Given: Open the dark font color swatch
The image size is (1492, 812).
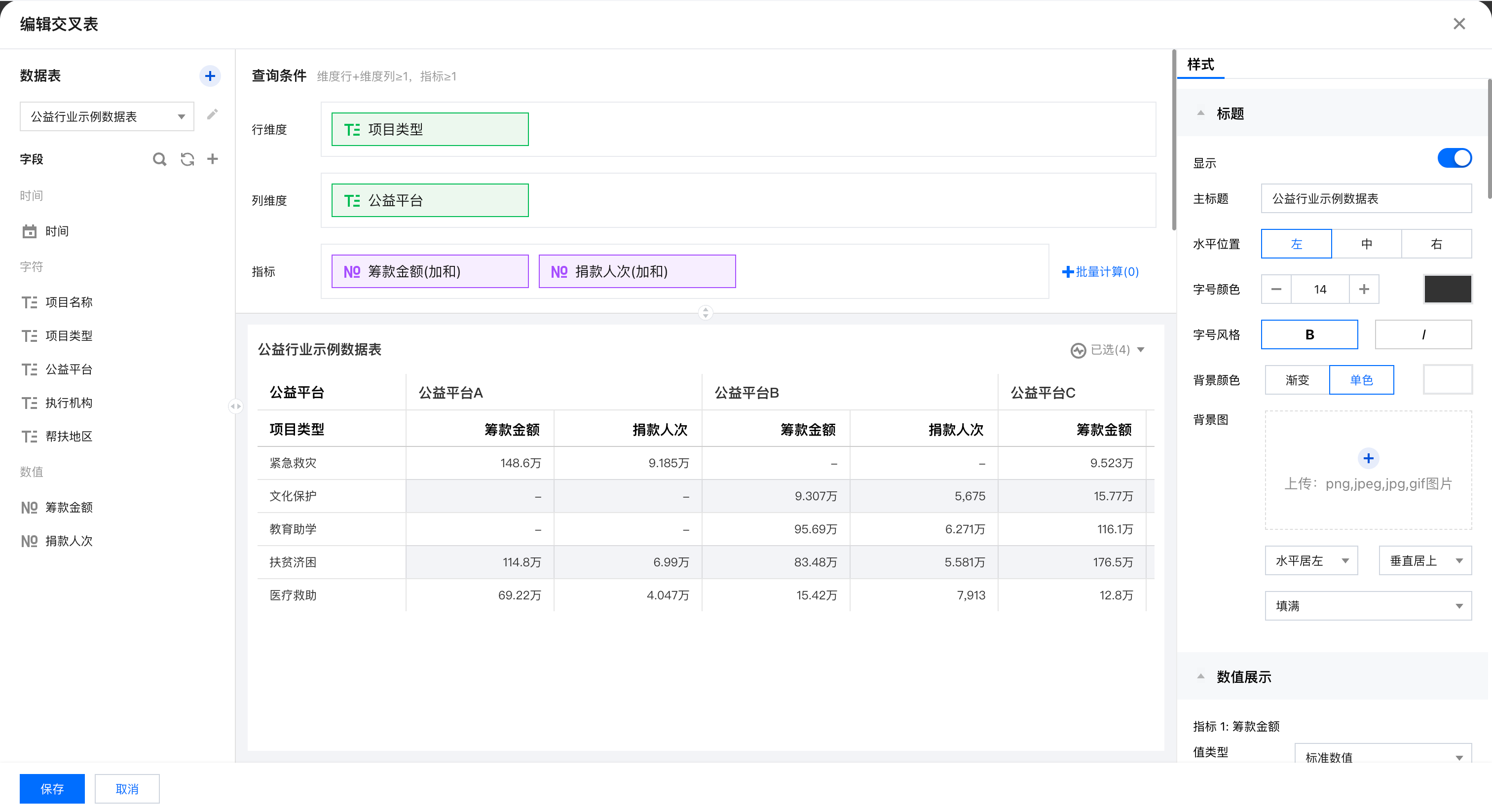Looking at the screenshot, I should click(x=1448, y=289).
